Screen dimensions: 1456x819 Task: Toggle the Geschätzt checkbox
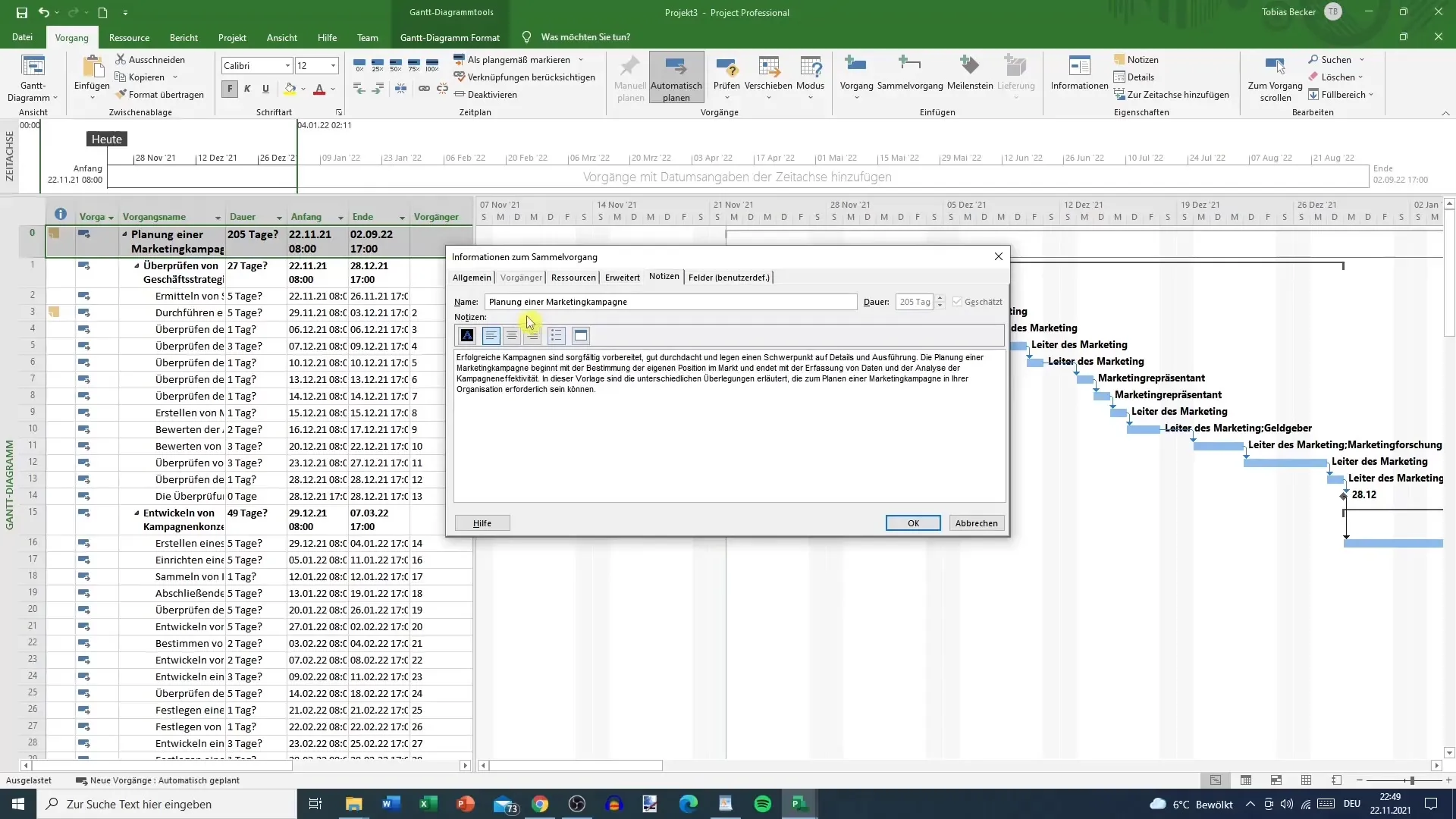[957, 302]
